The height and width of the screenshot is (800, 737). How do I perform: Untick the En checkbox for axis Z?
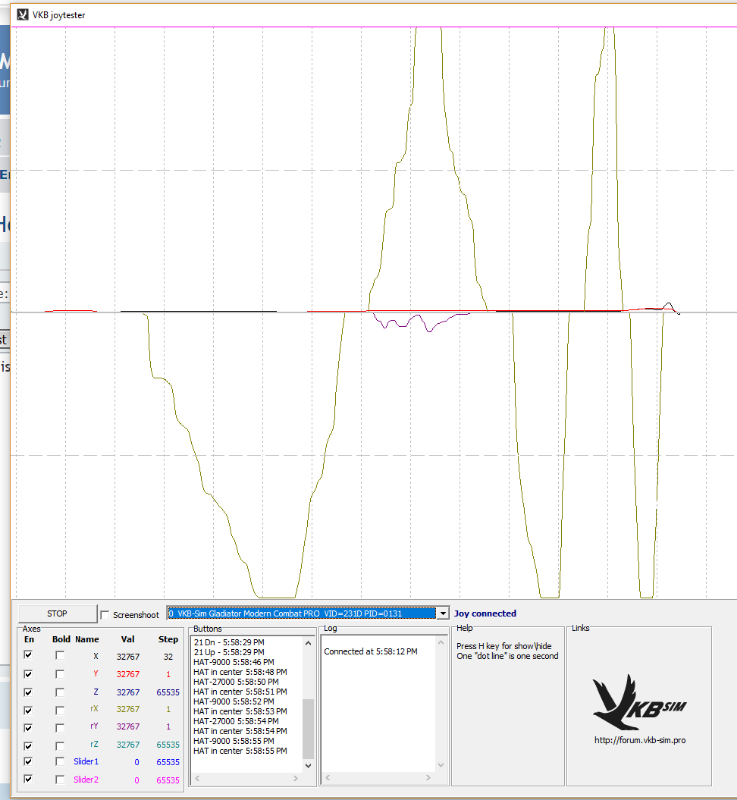click(x=28, y=692)
